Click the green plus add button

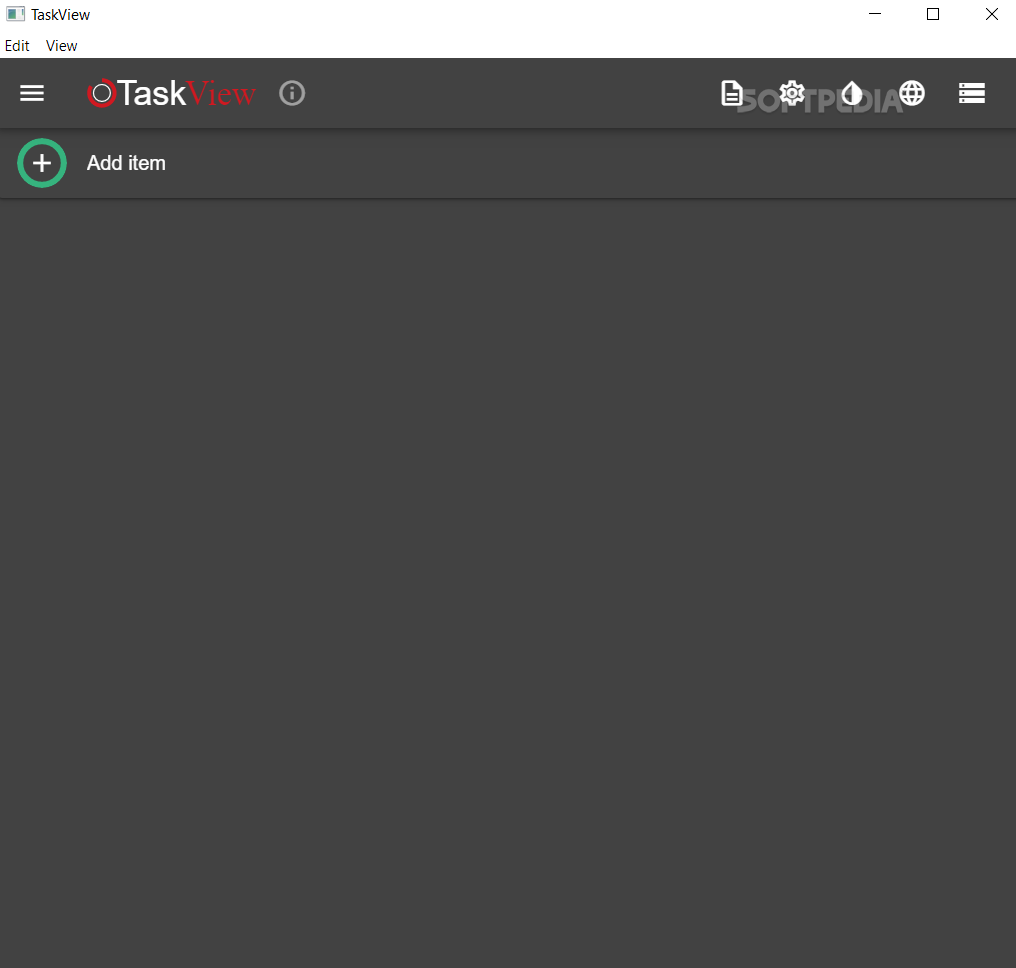click(x=42, y=163)
